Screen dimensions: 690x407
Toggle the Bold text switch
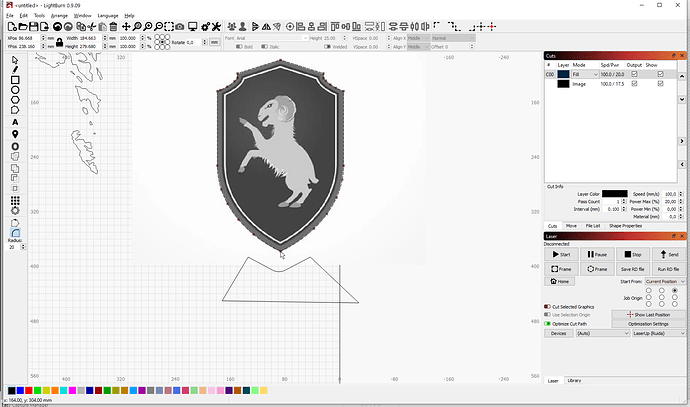coord(239,47)
